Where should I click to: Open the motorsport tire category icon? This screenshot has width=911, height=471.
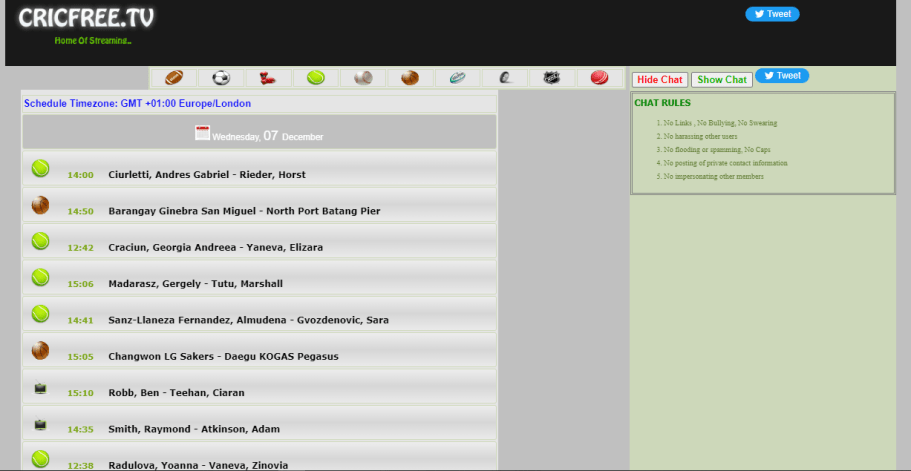pos(505,78)
